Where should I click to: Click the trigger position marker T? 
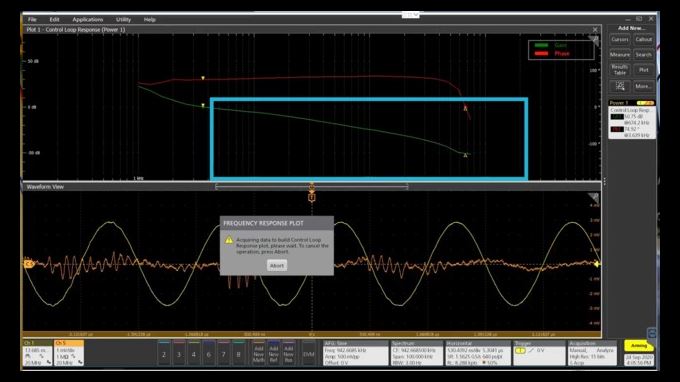tap(311, 198)
